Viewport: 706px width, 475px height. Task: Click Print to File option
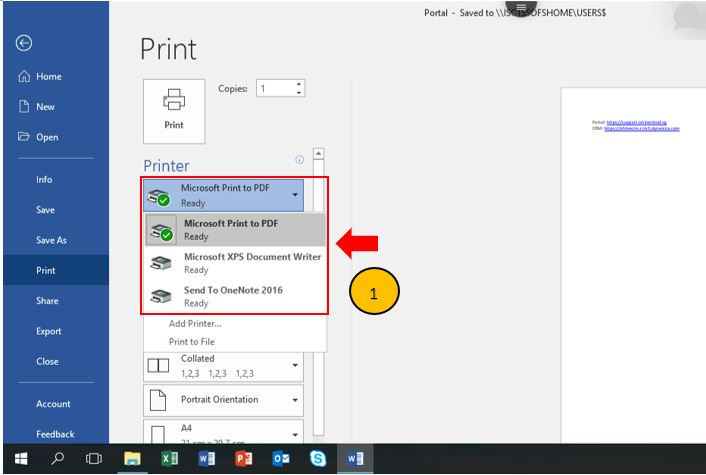191,341
